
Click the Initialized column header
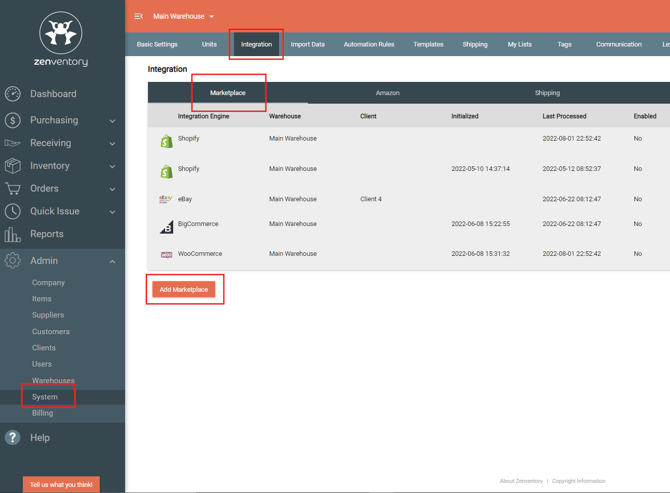(x=464, y=116)
